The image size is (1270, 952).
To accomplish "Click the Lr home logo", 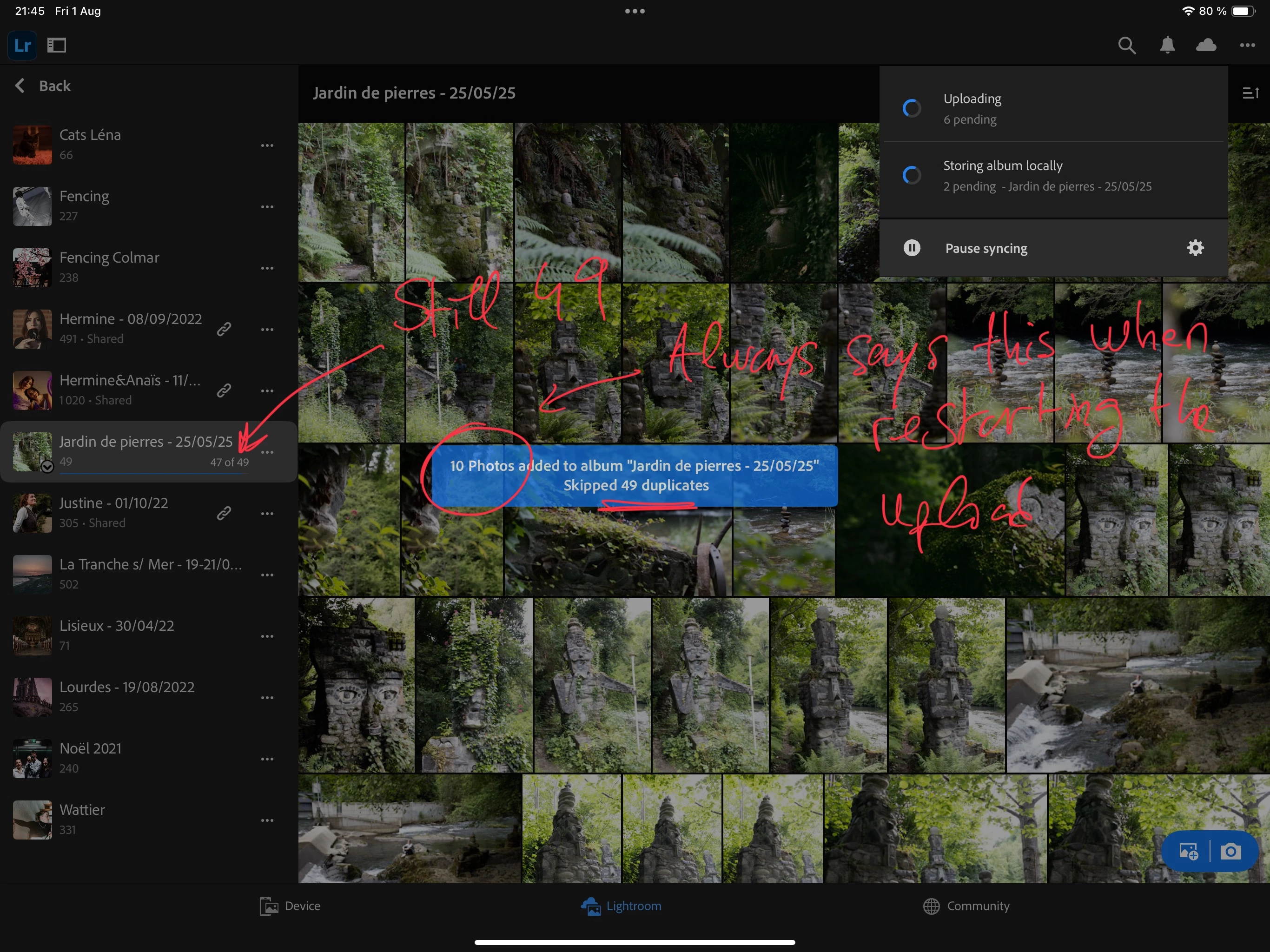I will click(22, 46).
